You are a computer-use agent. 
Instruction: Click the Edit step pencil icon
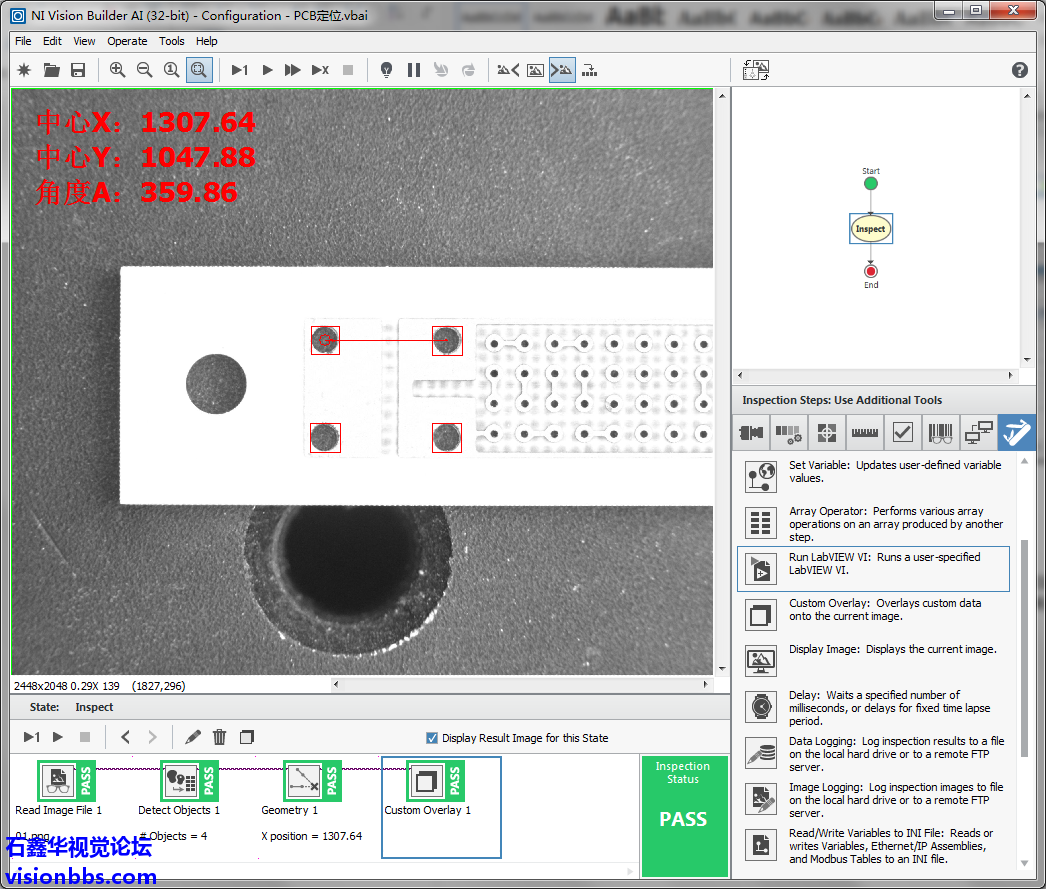[193, 737]
